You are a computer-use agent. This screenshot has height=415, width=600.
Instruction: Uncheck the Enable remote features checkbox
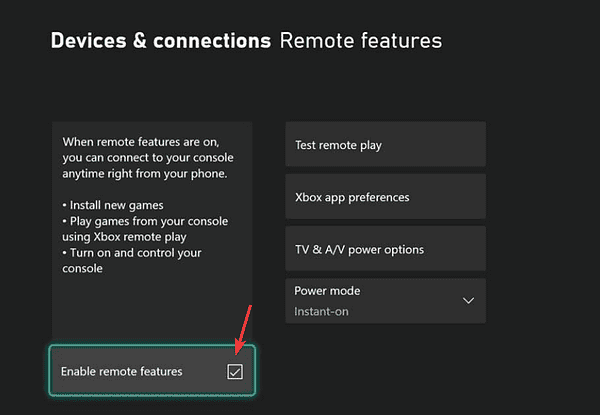[x=235, y=372]
